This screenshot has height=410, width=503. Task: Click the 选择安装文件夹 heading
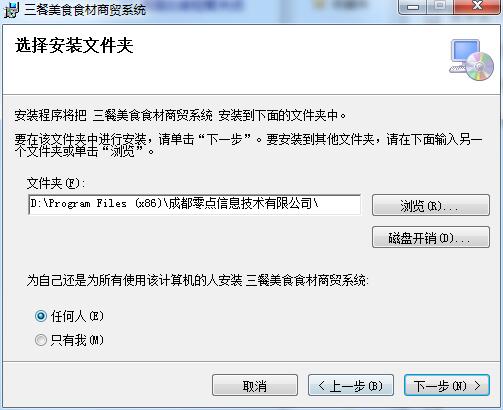[74, 45]
